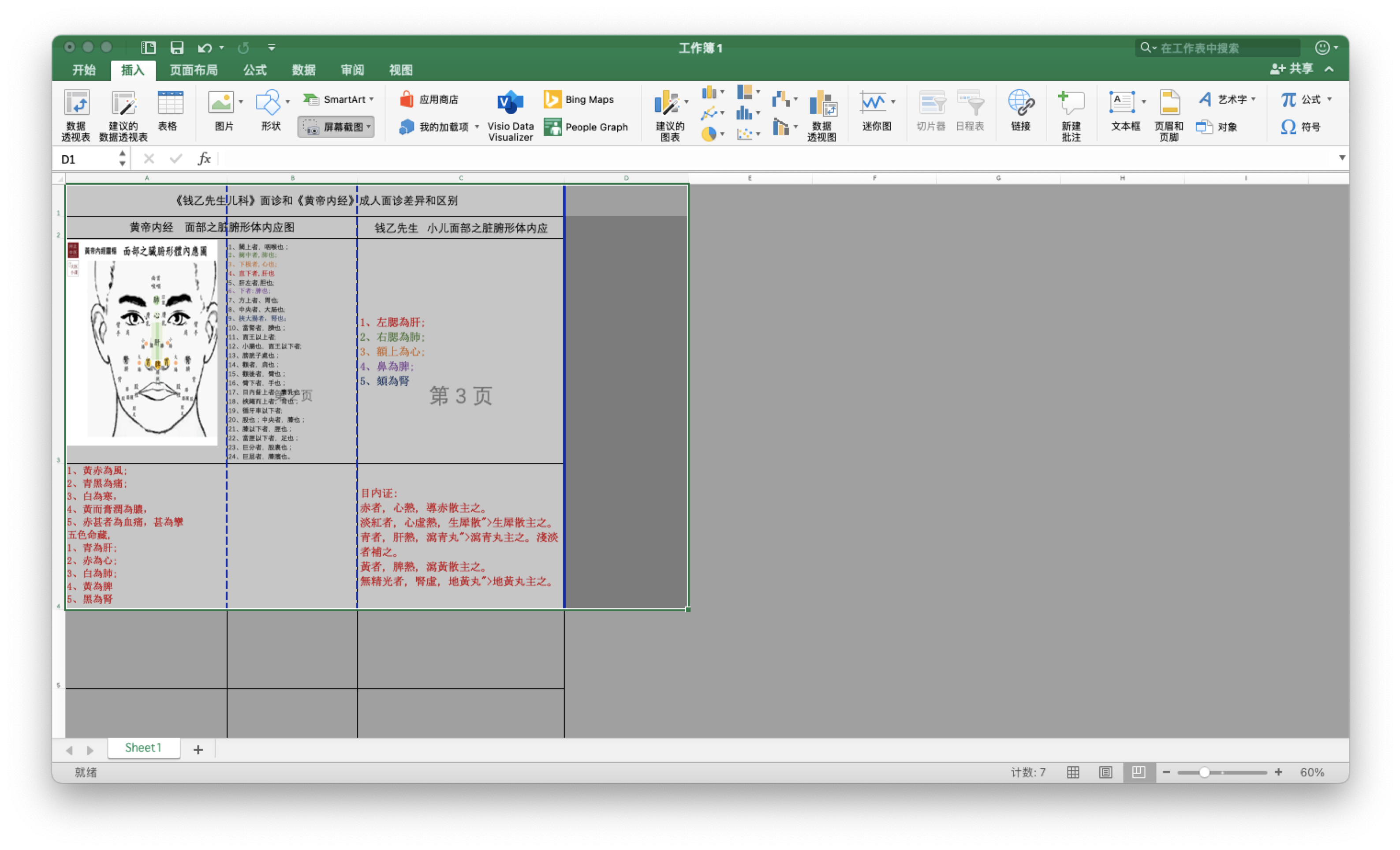
Task: Open the Review (审阅) tab
Action: pyautogui.click(x=352, y=70)
